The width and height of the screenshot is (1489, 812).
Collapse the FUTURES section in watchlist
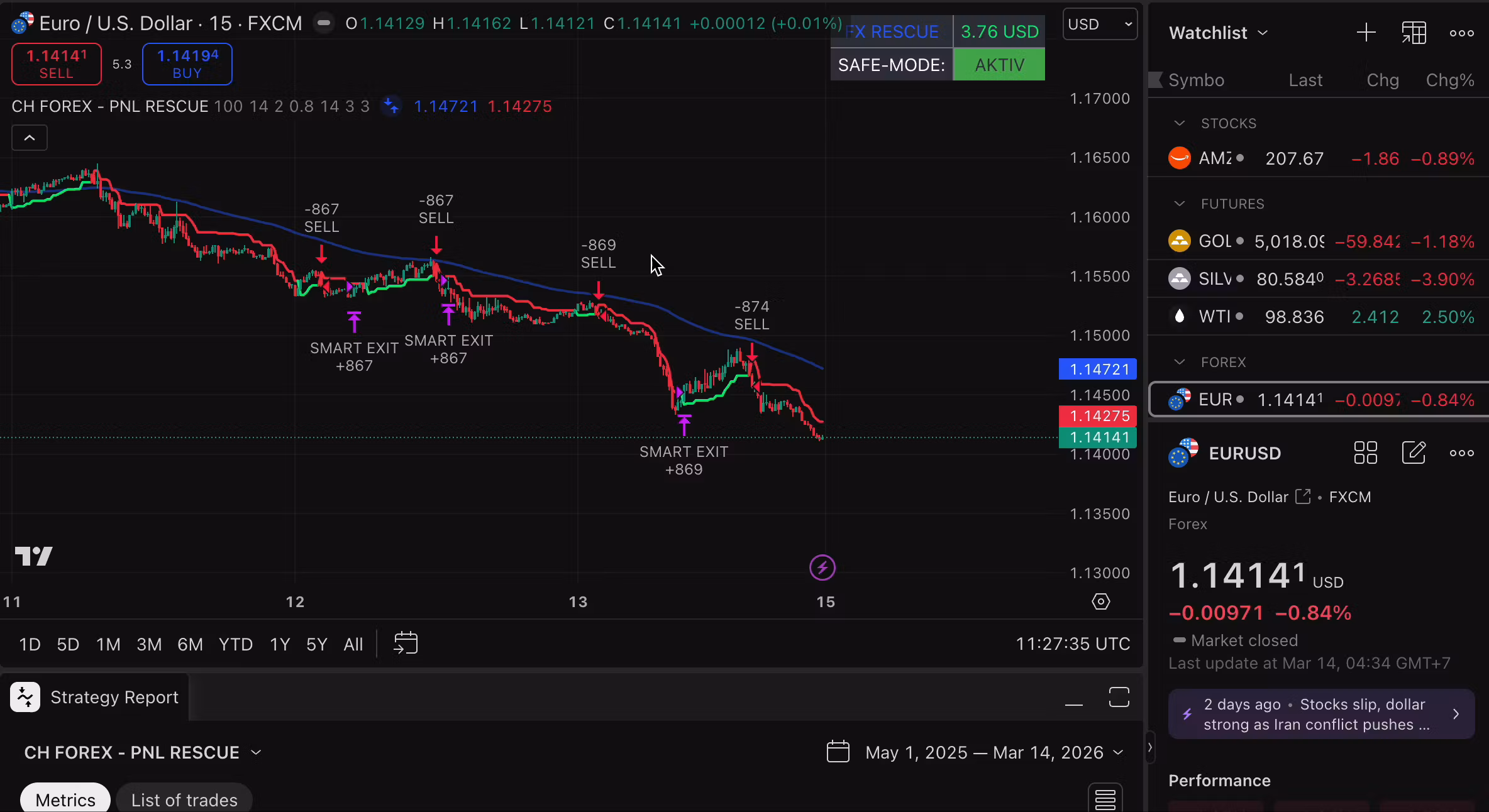pos(1179,203)
